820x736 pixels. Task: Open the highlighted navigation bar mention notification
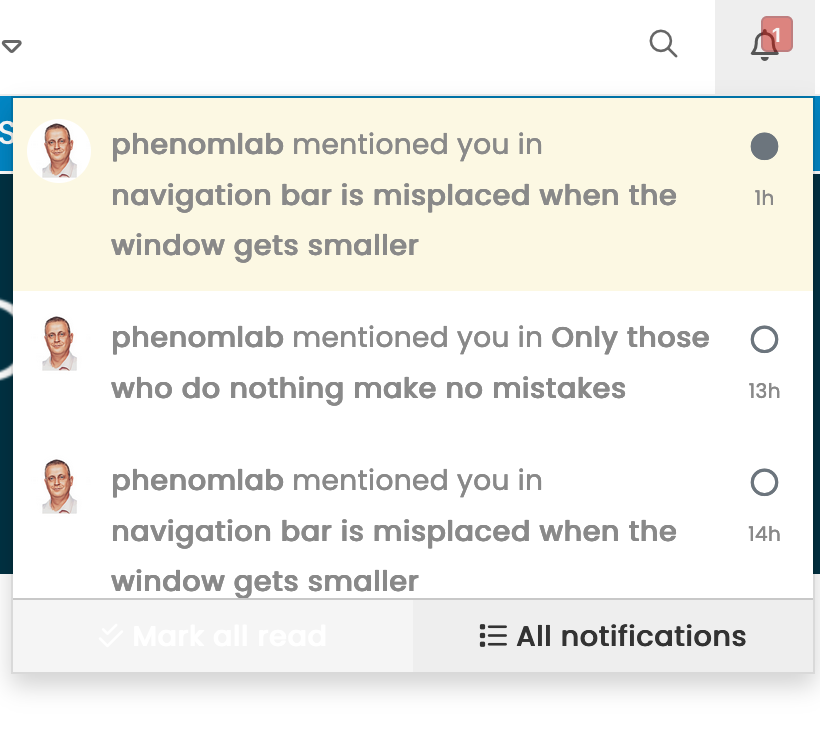(x=394, y=195)
